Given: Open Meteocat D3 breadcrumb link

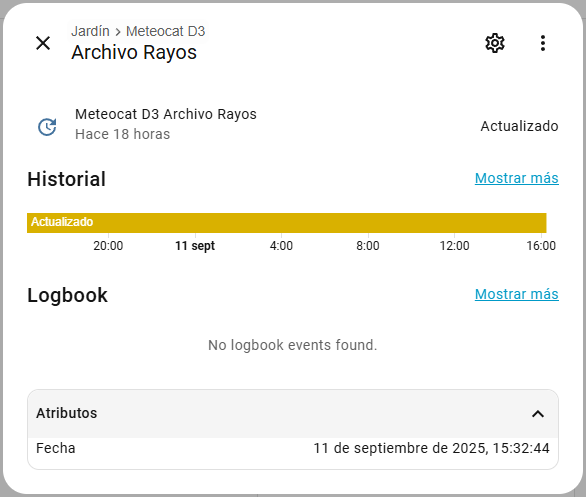Looking at the screenshot, I should (166, 31).
